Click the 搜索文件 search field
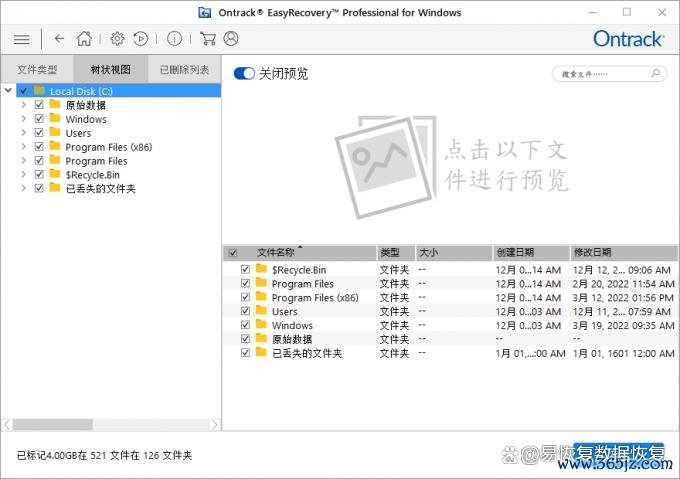680x479 pixels. 609,74
